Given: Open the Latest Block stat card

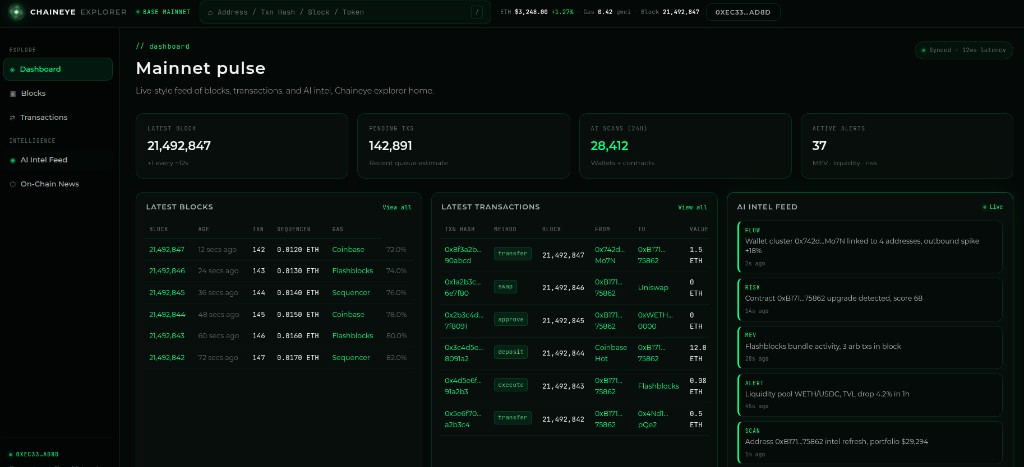Looking at the screenshot, I should pos(242,146).
